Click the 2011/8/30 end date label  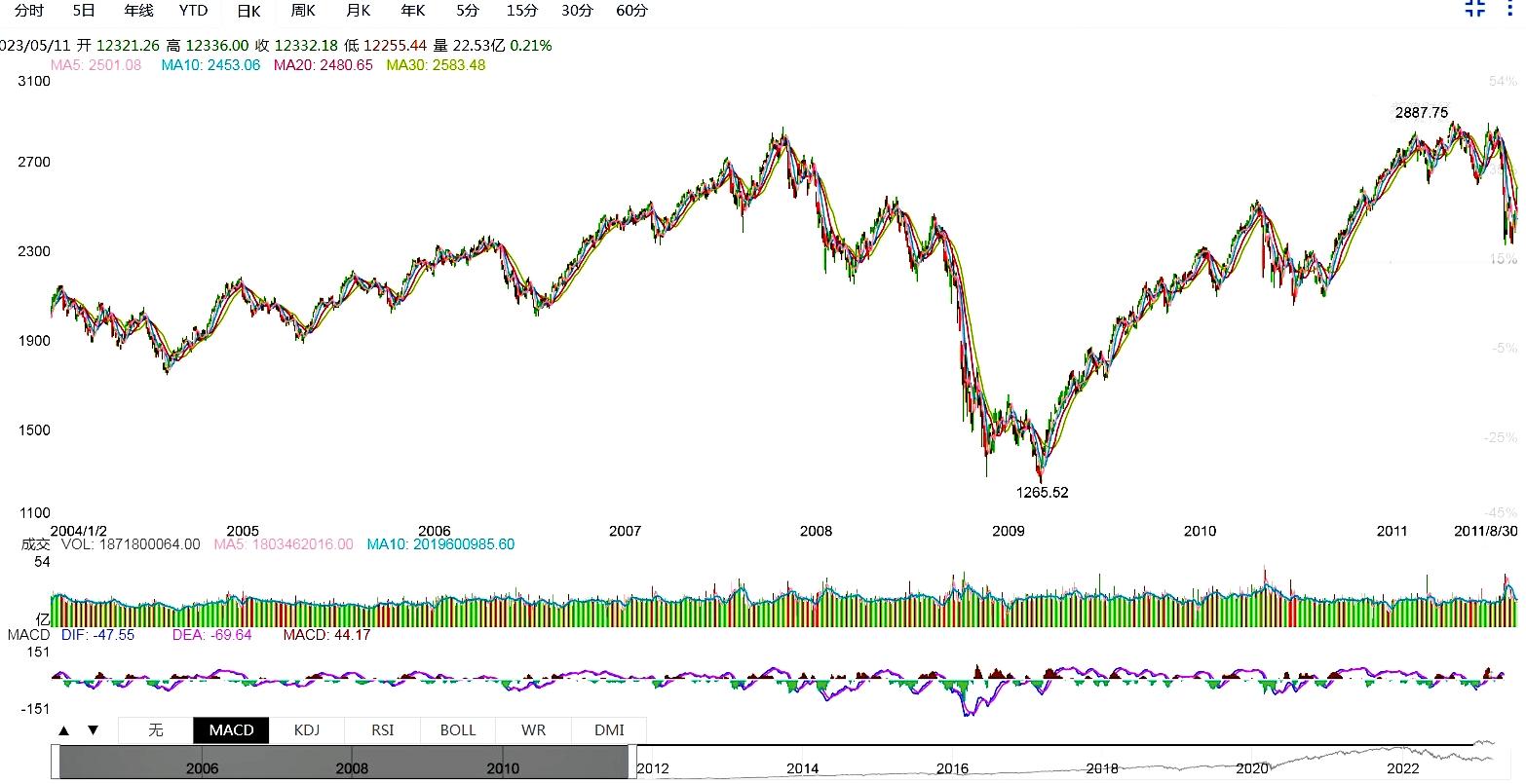(1486, 531)
